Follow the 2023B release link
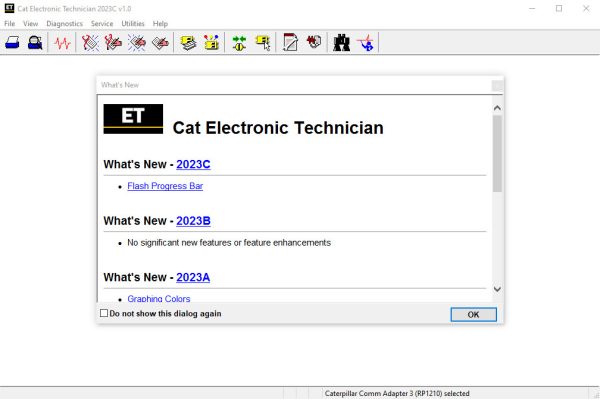The width and height of the screenshot is (600, 399). 193,221
